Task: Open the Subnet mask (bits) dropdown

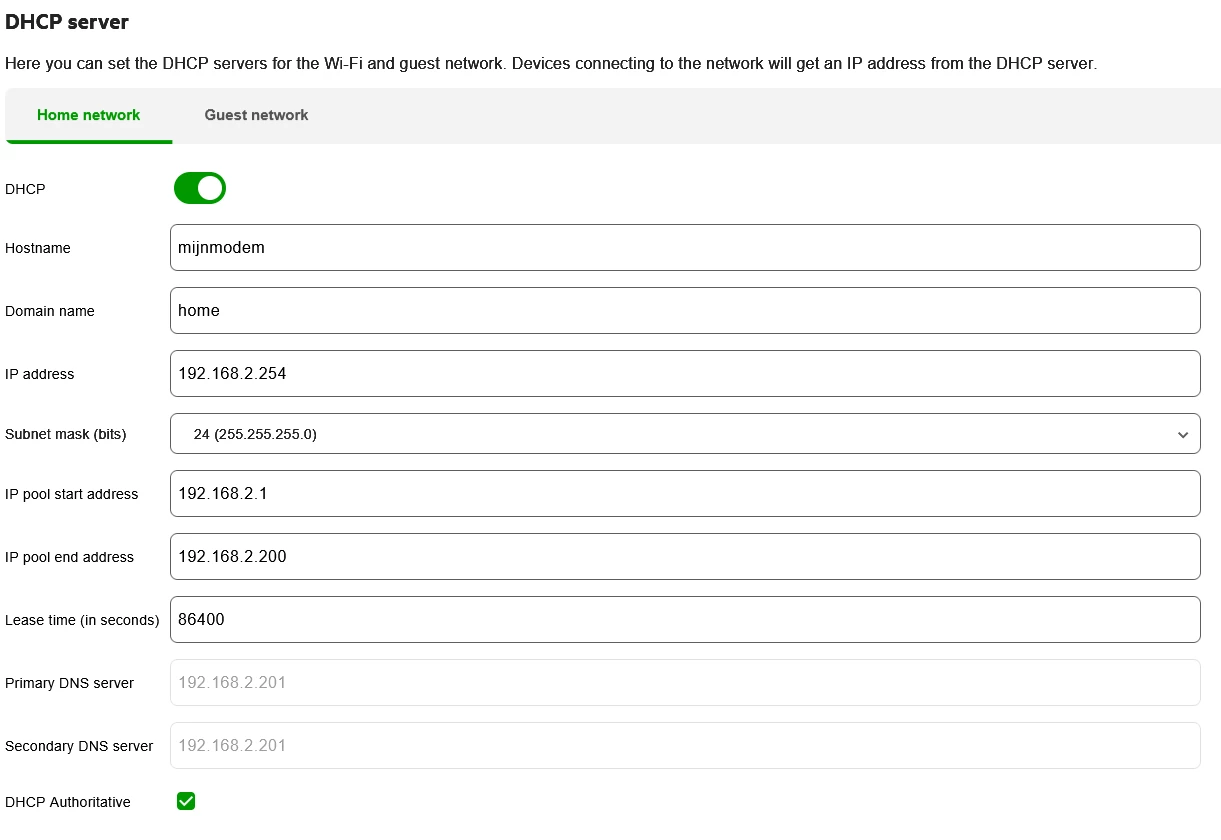Action: tap(684, 434)
